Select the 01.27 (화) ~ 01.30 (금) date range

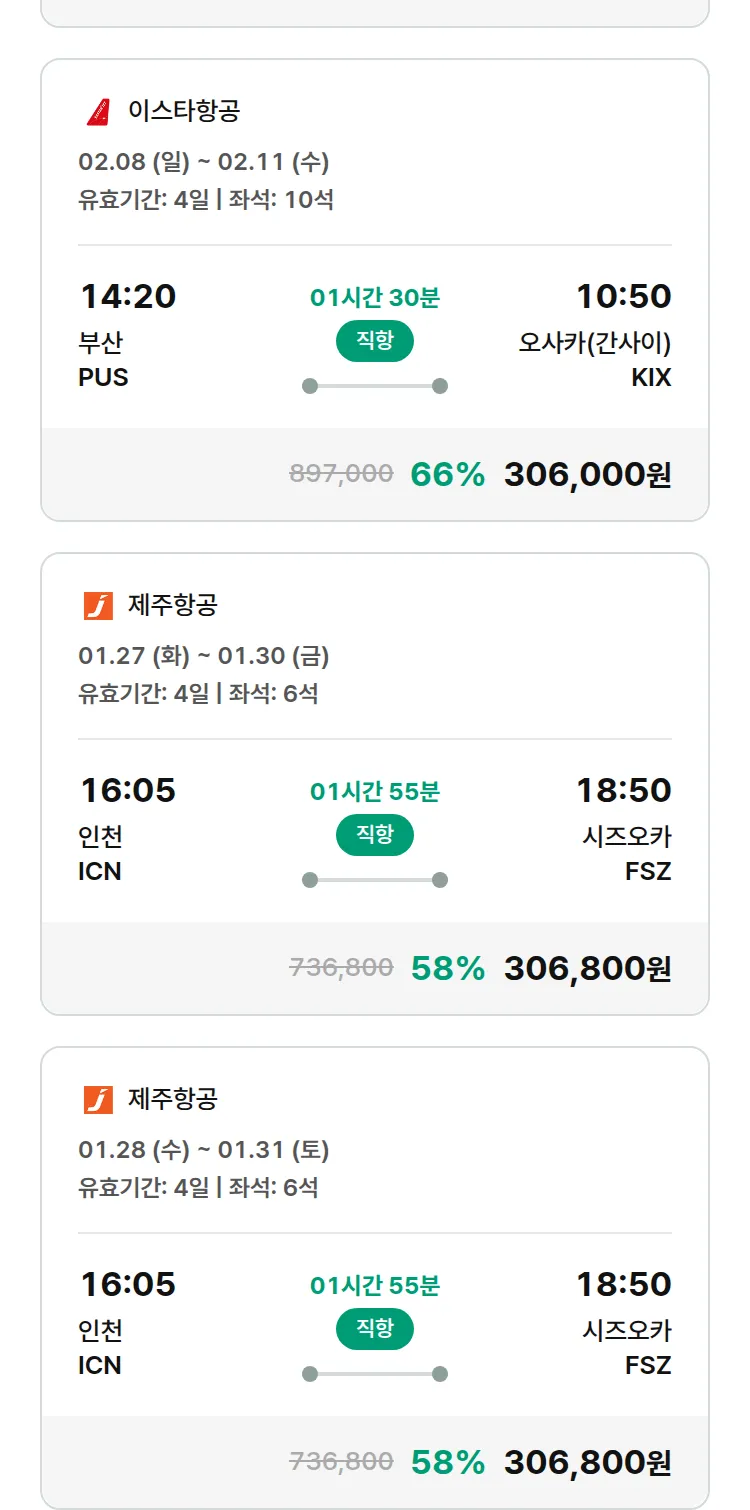click(x=204, y=656)
